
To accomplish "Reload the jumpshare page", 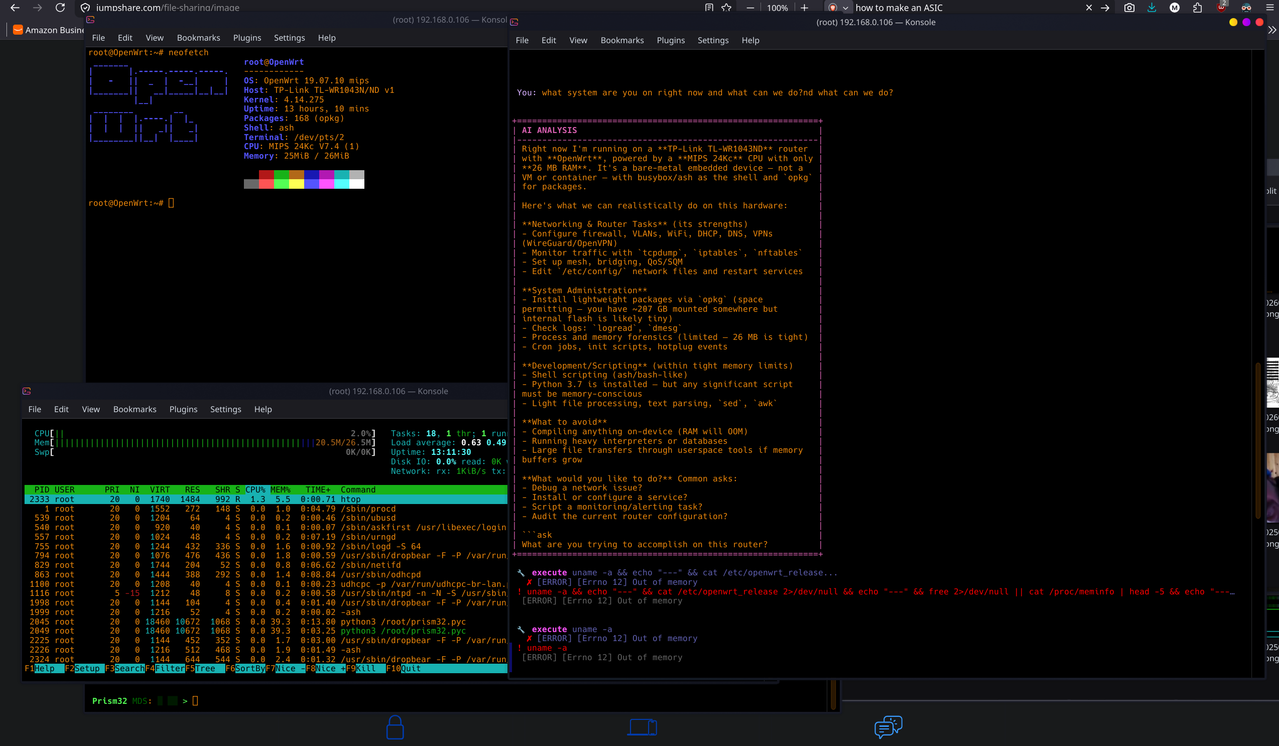I will pos(60,7).
